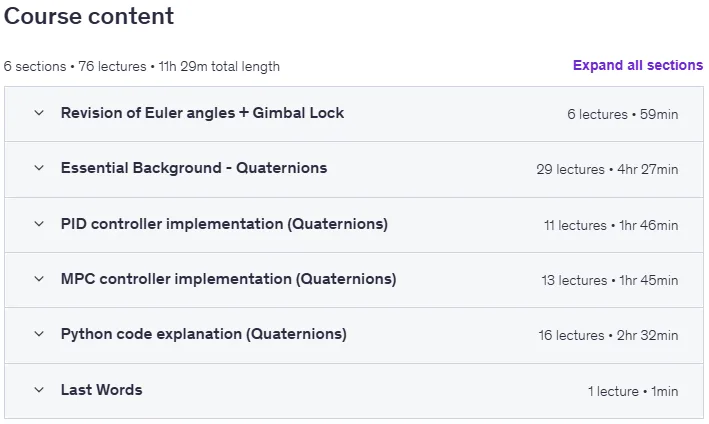Click PID controller implementation (Quaternions) title
The image size is (709, 424).
224,224
